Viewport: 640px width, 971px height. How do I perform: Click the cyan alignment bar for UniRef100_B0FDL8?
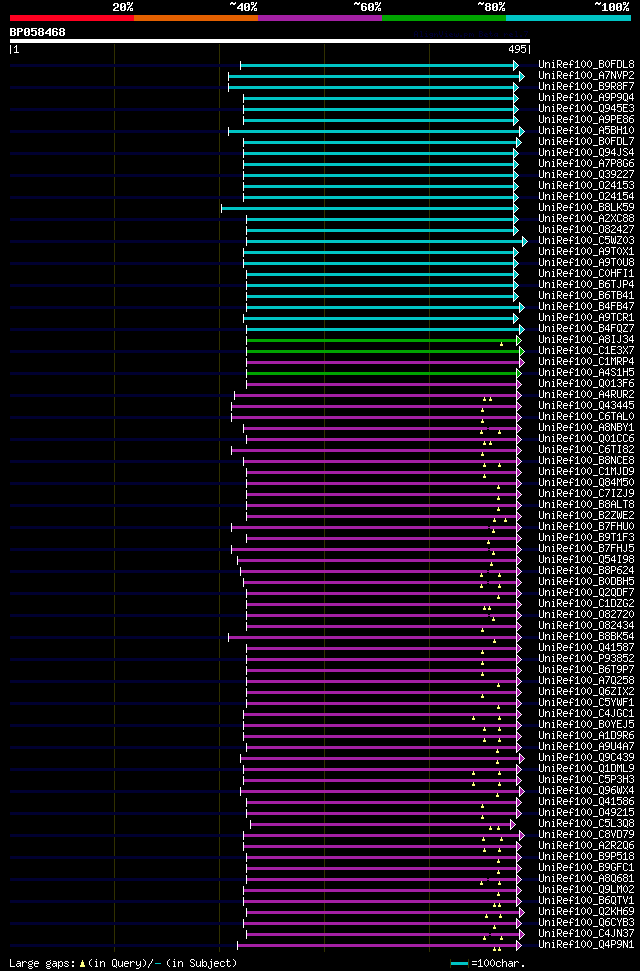point(377,65)
